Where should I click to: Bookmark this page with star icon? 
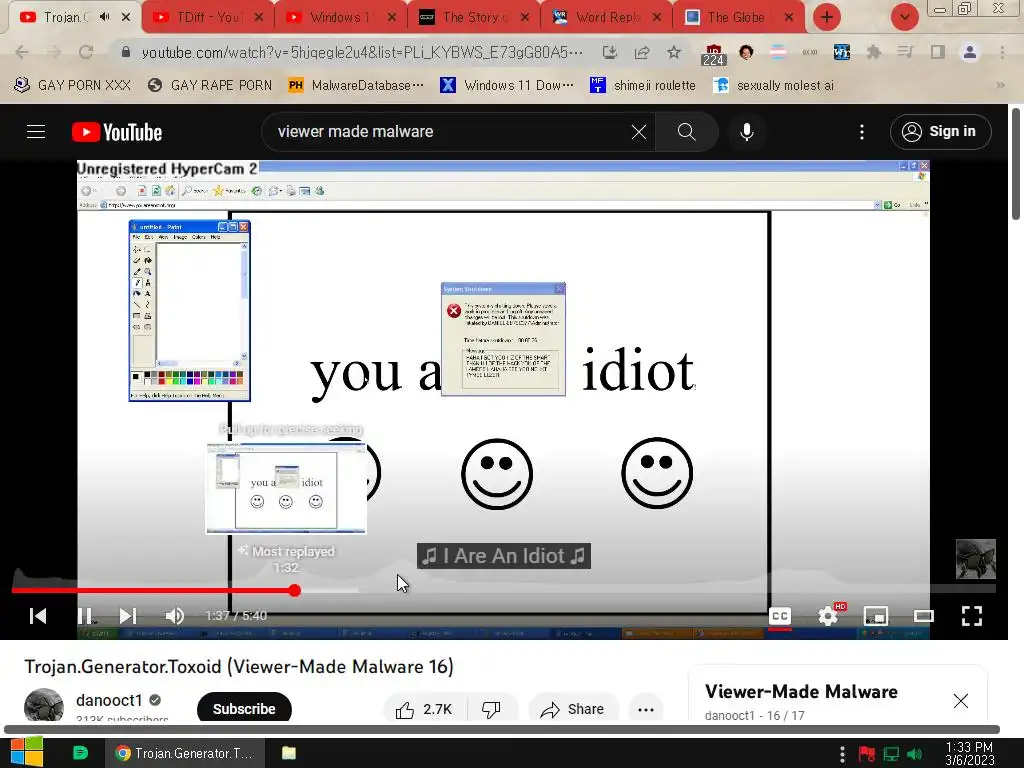click(x=674, y=52)
